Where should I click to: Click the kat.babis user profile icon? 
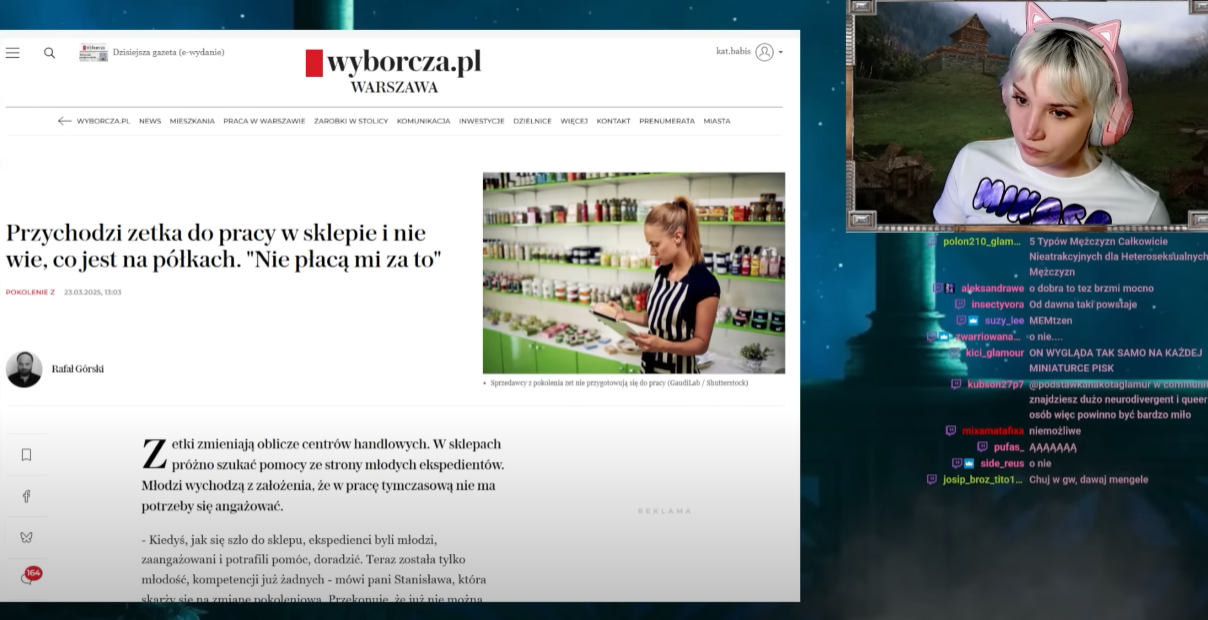764,52
